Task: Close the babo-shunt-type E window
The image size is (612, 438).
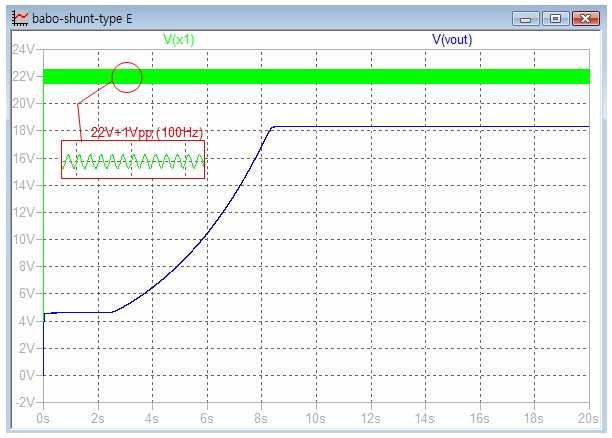Action: tap(585, 18)
